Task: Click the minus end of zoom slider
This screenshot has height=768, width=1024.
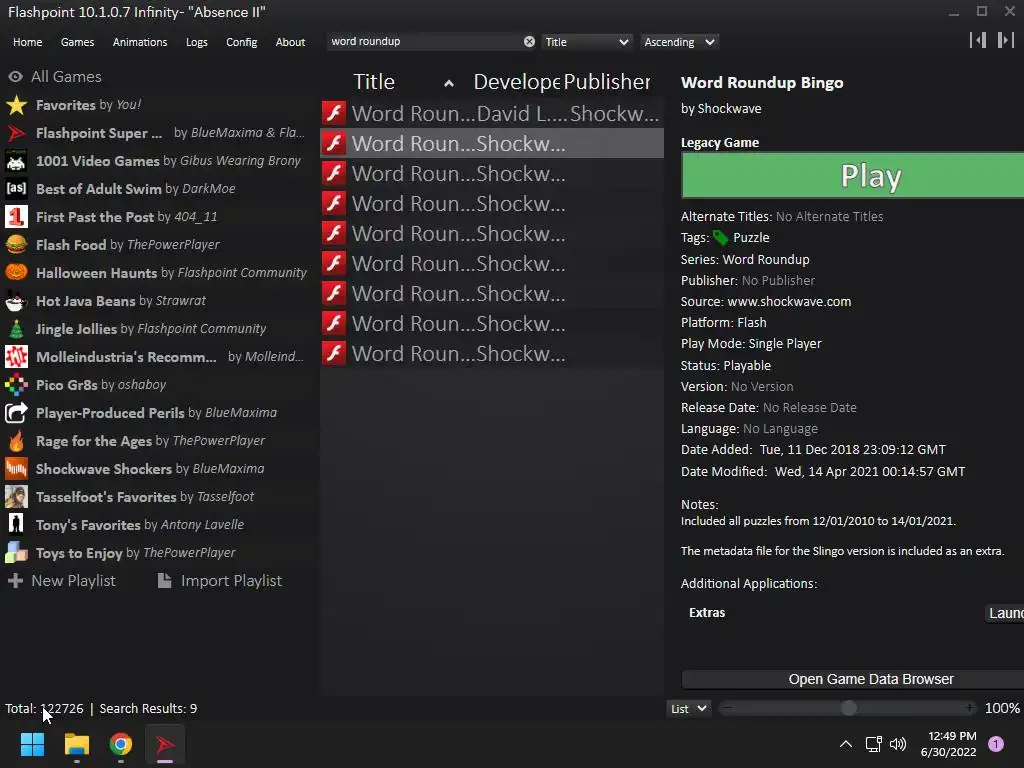Action: pyautogui.click(x=728, y=708)
